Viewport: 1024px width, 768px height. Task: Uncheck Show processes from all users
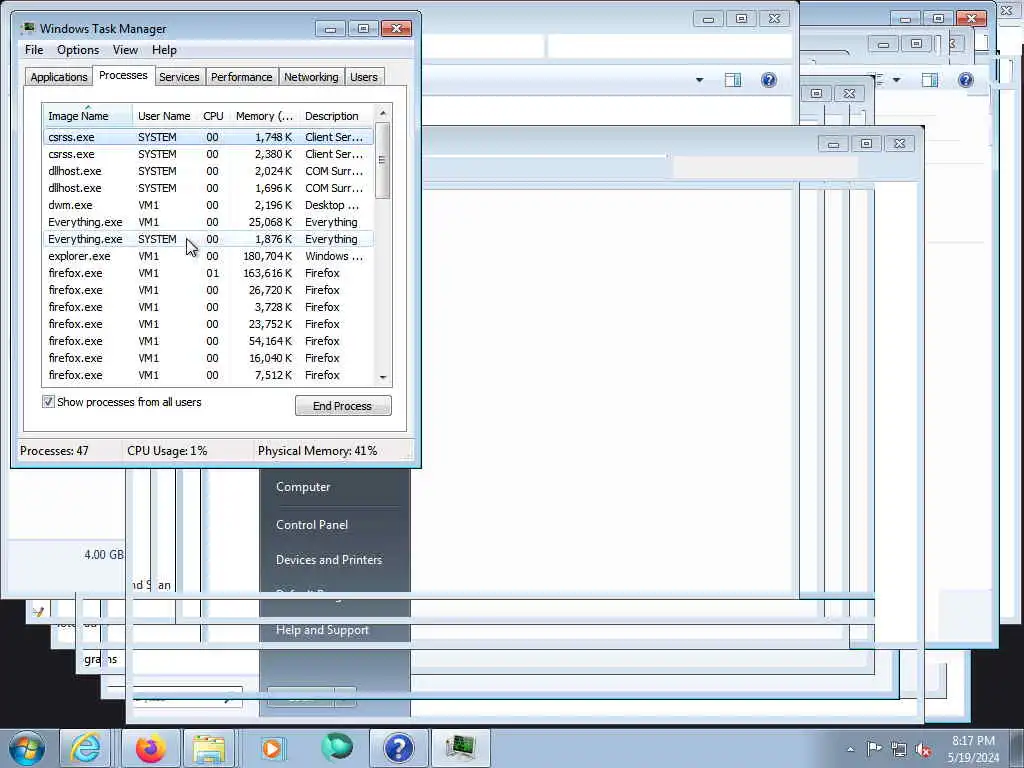(x=48, y=402)
